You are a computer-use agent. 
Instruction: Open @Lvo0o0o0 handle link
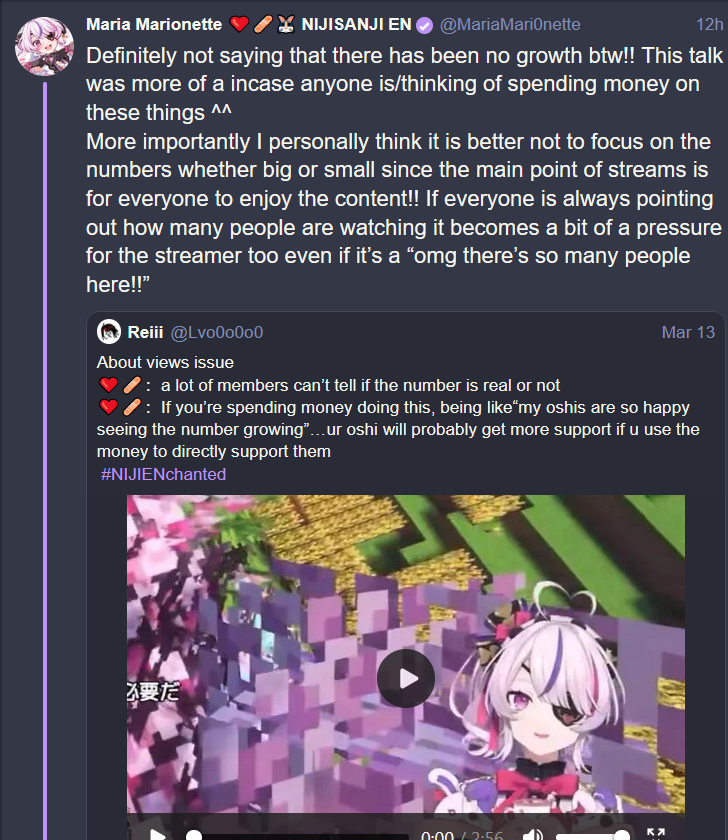click(216, 332)
